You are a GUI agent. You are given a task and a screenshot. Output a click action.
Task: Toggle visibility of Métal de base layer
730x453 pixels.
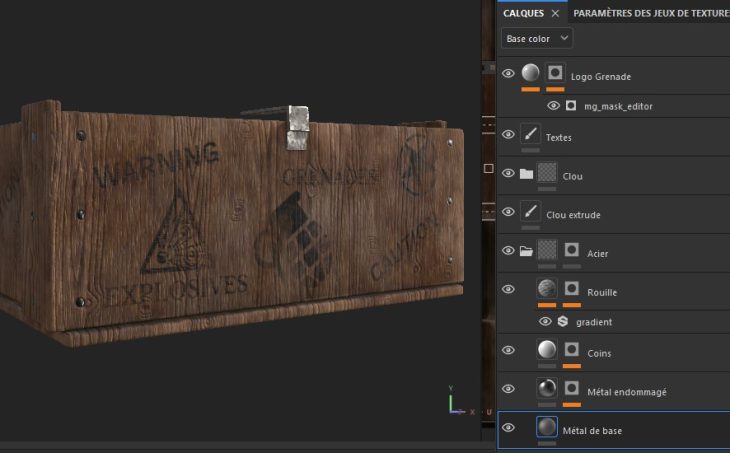508,428
